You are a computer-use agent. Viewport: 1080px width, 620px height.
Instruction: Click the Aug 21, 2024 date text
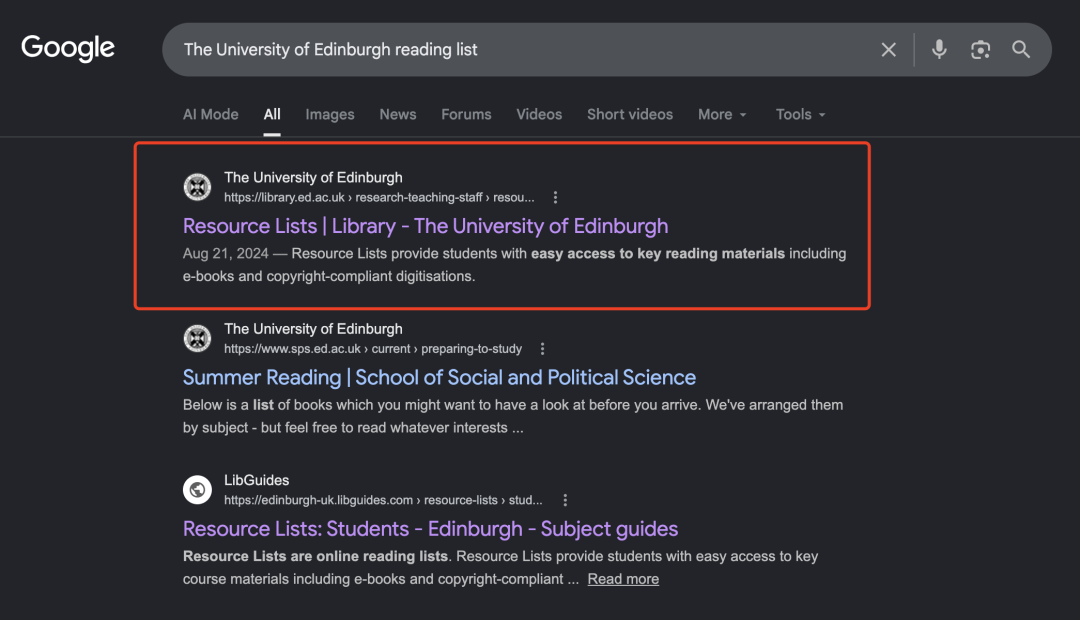(225, 254)
